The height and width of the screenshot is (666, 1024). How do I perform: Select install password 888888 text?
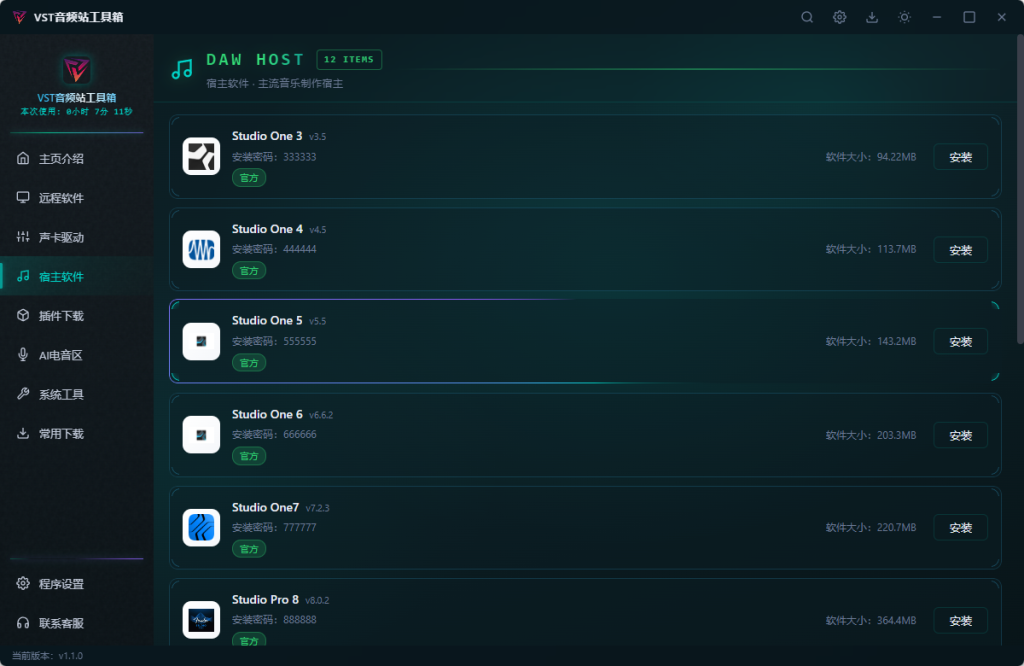coord(300,619)
